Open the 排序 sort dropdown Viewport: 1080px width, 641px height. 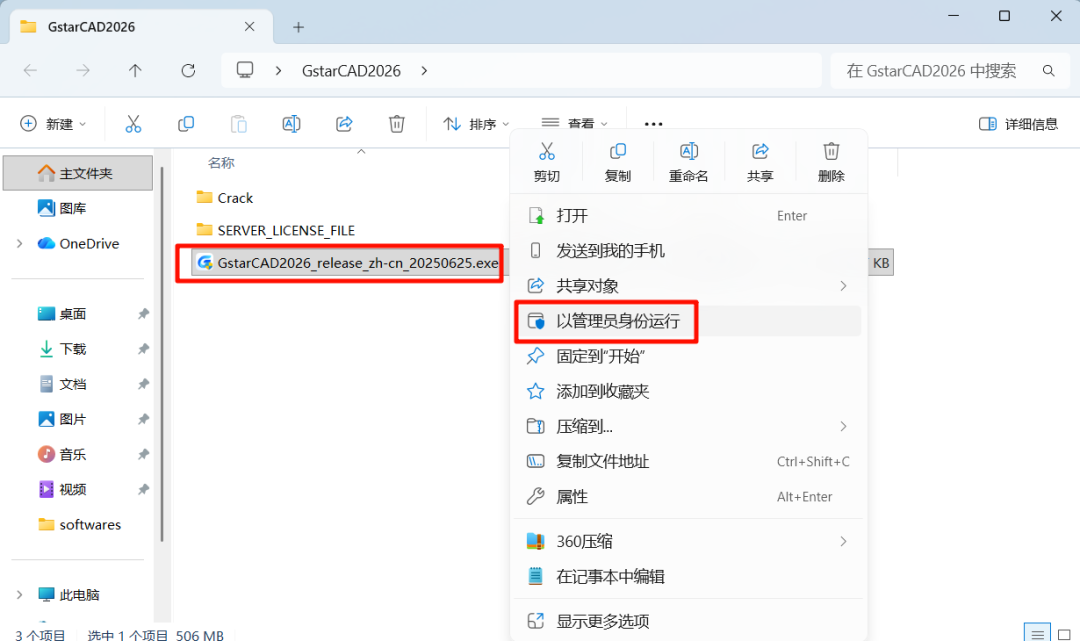tap(476, 124)
